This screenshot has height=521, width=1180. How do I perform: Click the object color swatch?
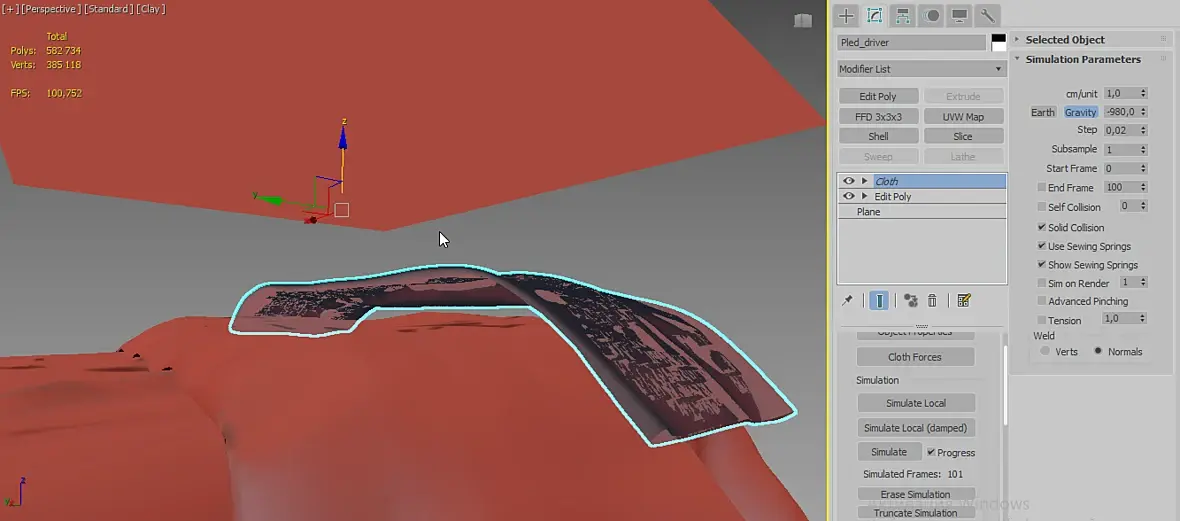pos(999,43)
